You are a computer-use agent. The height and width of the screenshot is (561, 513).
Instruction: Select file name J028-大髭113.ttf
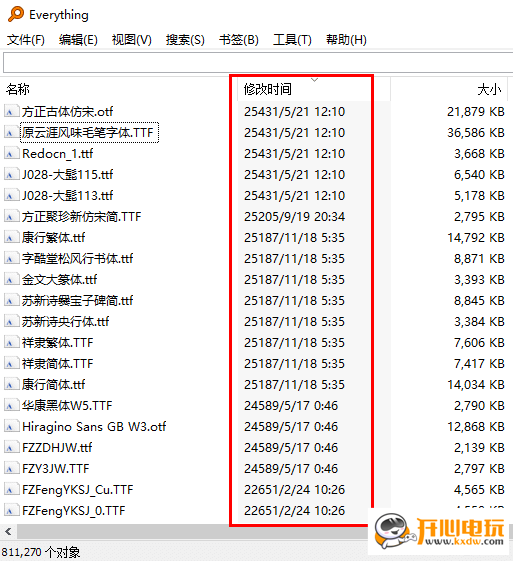click(x=68, y=195)
